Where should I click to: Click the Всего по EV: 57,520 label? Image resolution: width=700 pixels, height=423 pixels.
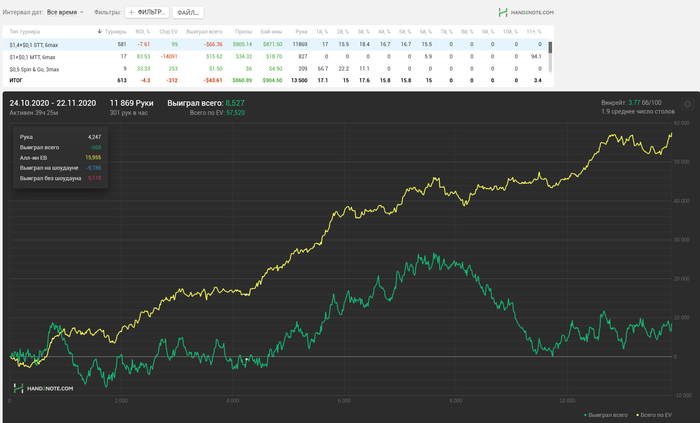[217, 113]
